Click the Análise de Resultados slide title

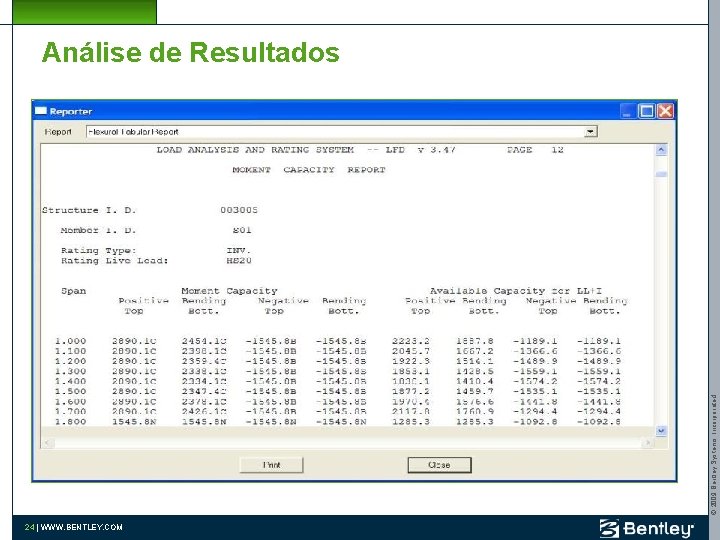pyautogui.click(x=191, y=52)
